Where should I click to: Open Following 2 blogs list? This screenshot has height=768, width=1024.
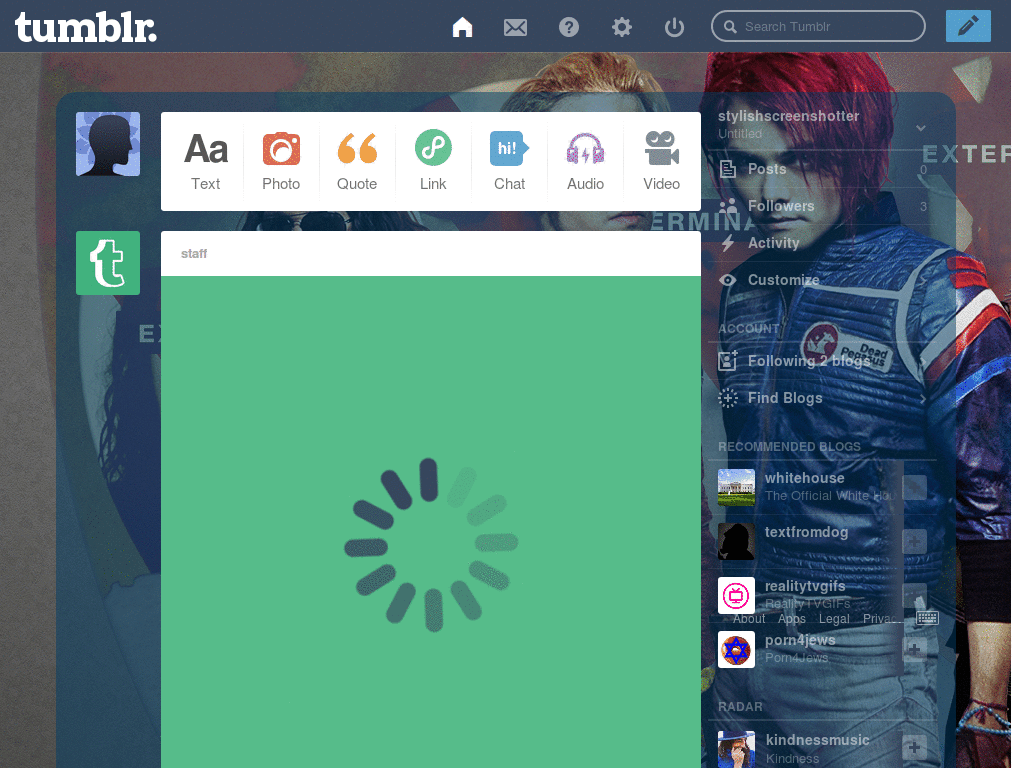tap(822, 360)
